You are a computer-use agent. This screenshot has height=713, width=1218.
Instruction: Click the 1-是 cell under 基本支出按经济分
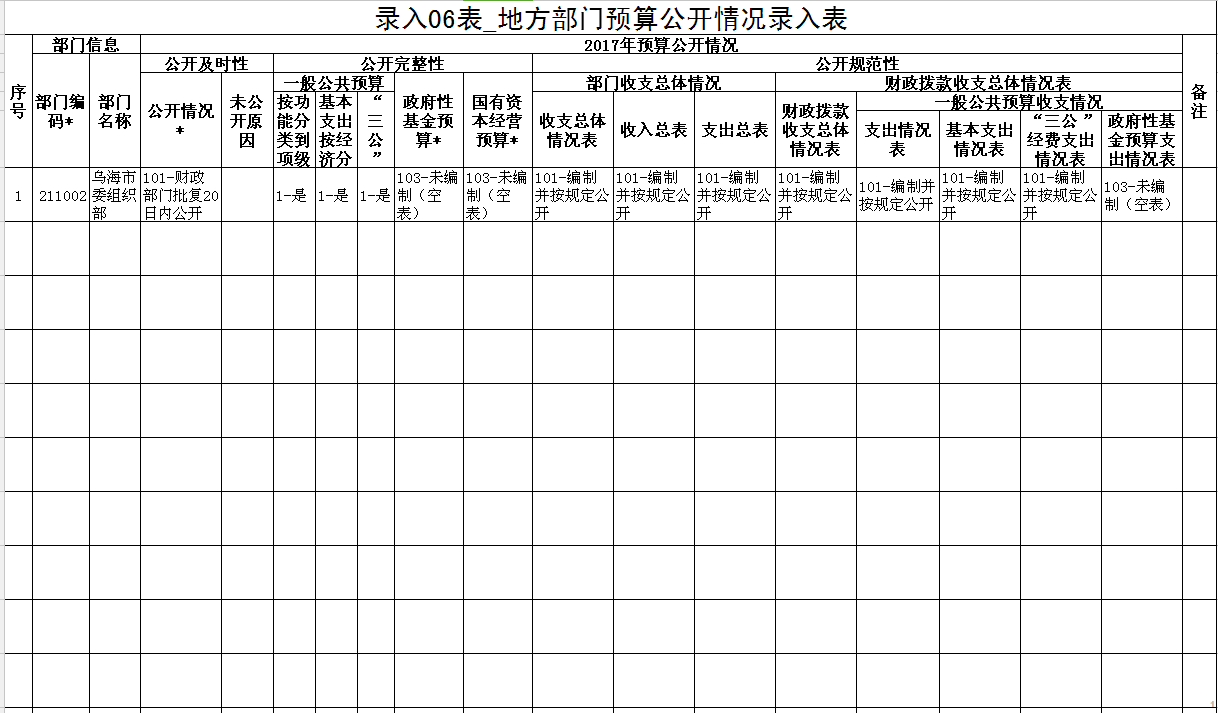(336, 195)
